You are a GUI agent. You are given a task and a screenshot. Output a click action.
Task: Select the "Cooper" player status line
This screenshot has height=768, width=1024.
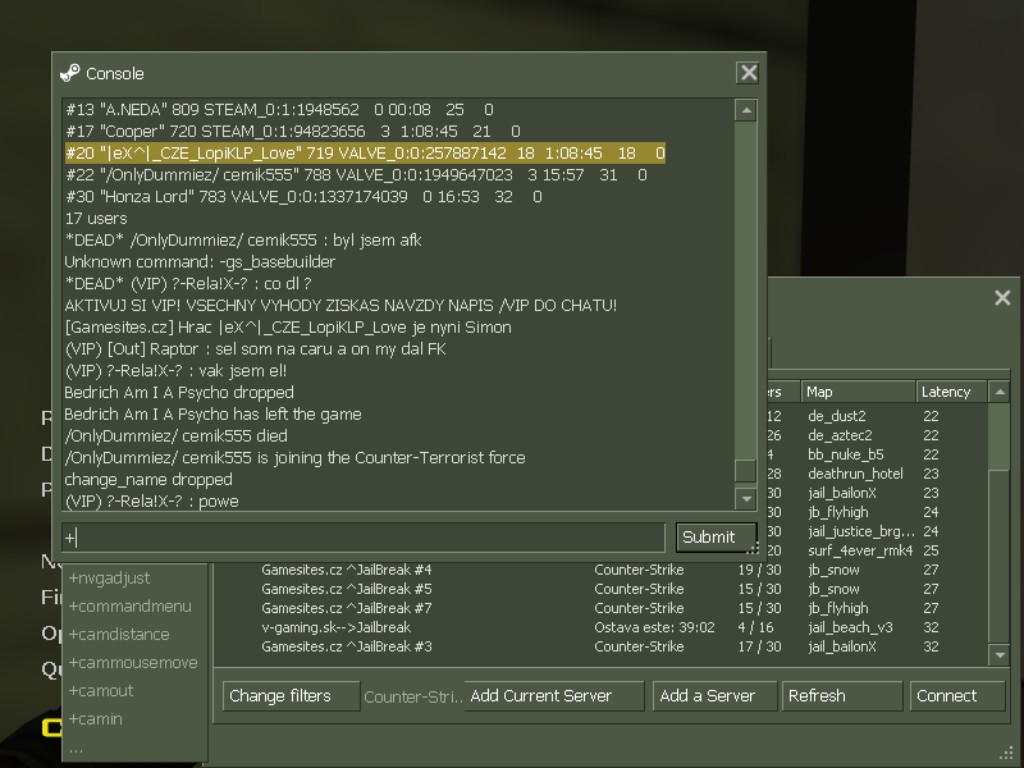click(293, 131)
